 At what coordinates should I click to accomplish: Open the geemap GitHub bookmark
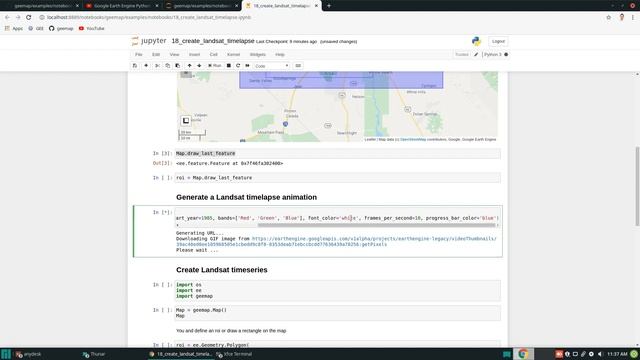pyautogui.click(x=61, y=29)
